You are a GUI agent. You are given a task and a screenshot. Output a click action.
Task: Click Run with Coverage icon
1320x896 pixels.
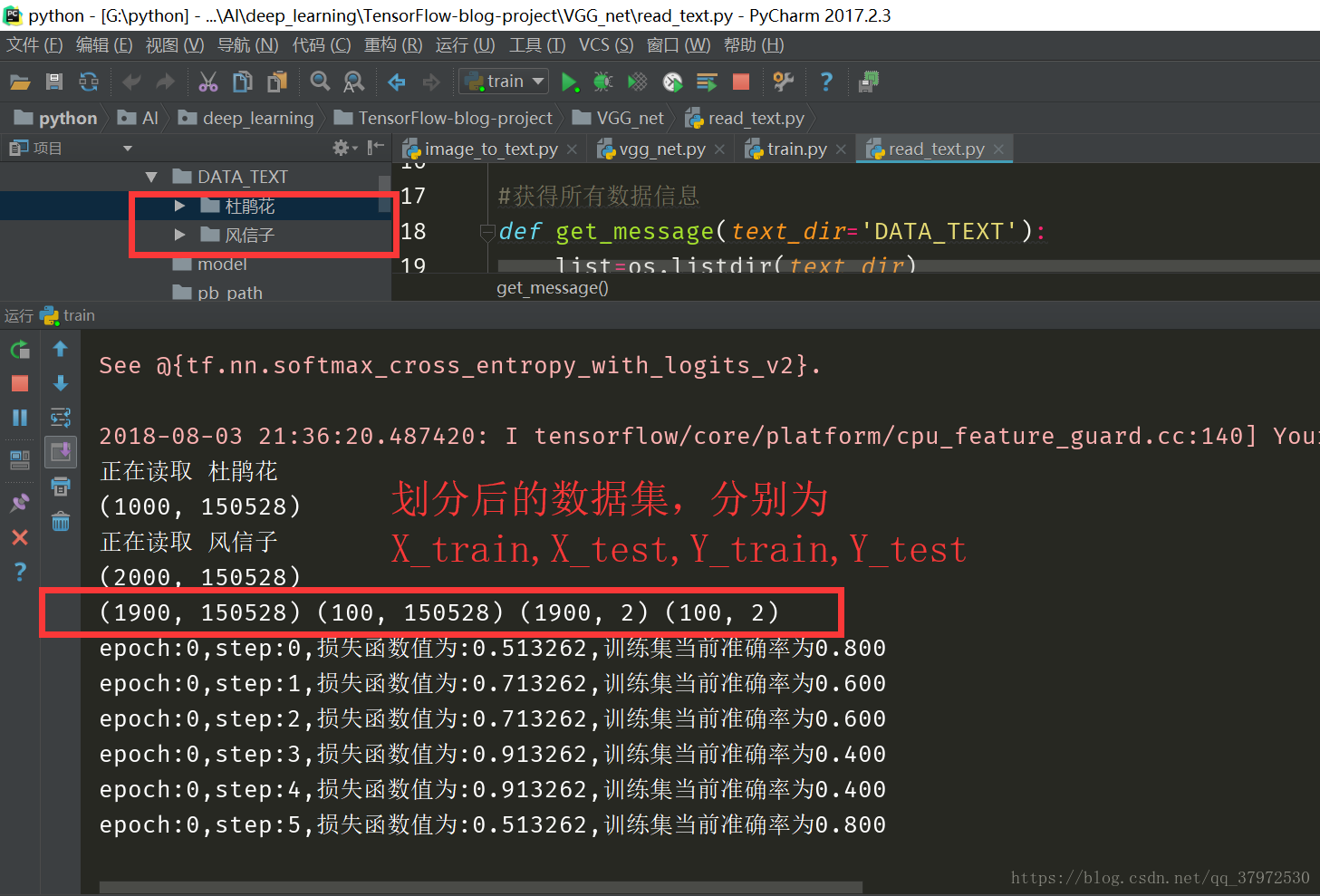point(638,82)
